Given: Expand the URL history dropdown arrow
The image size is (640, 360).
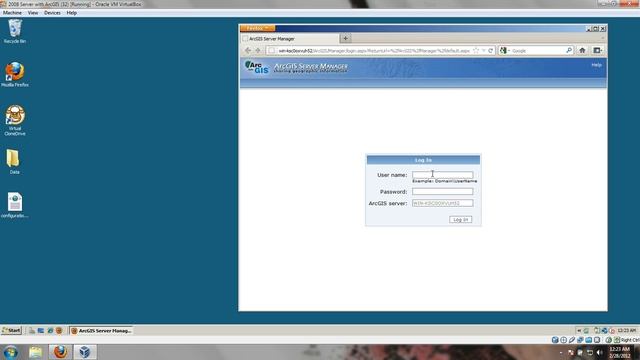Looking at the screenshot, I should pyautogui.click(x=484, y=50).
